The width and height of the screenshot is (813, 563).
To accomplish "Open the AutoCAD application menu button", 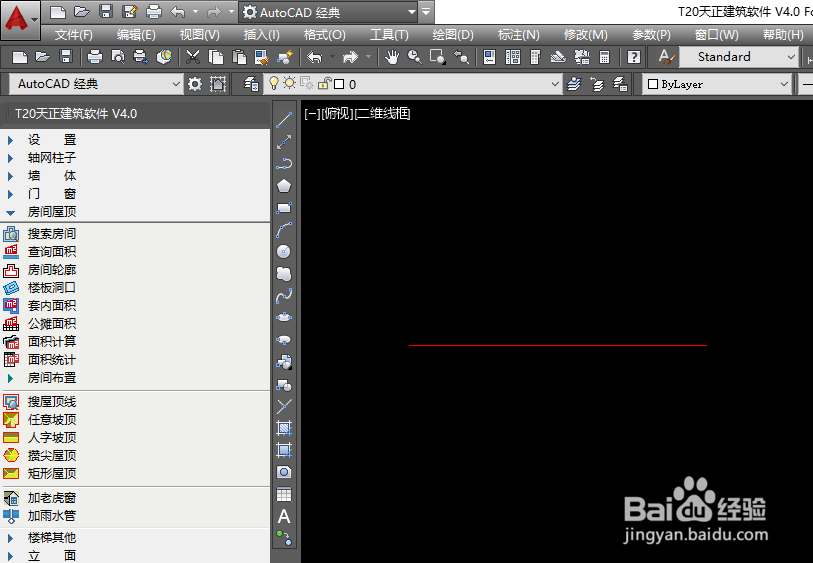I will [x=20, y=20].
